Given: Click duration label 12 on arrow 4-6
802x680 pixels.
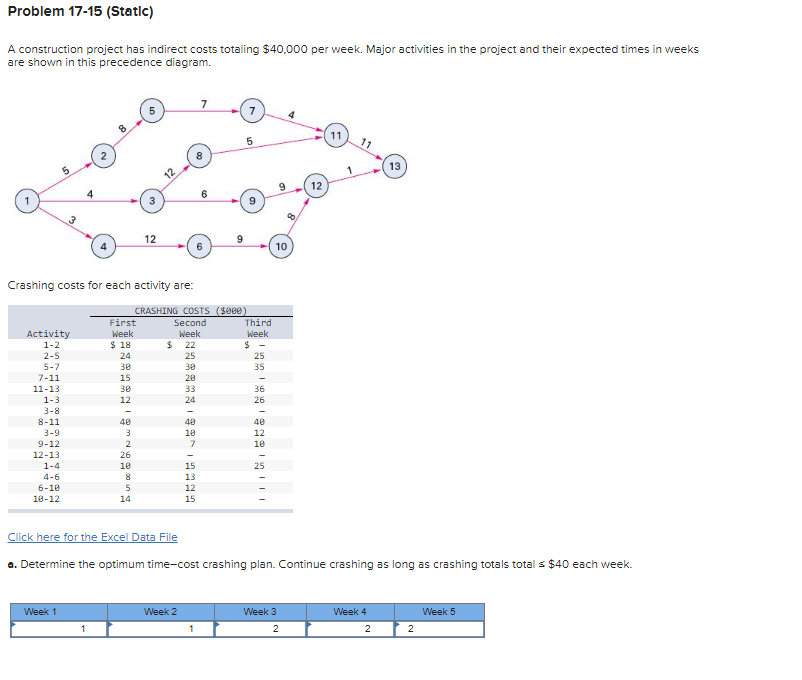Looking at the screenshot, I should 150,239.
